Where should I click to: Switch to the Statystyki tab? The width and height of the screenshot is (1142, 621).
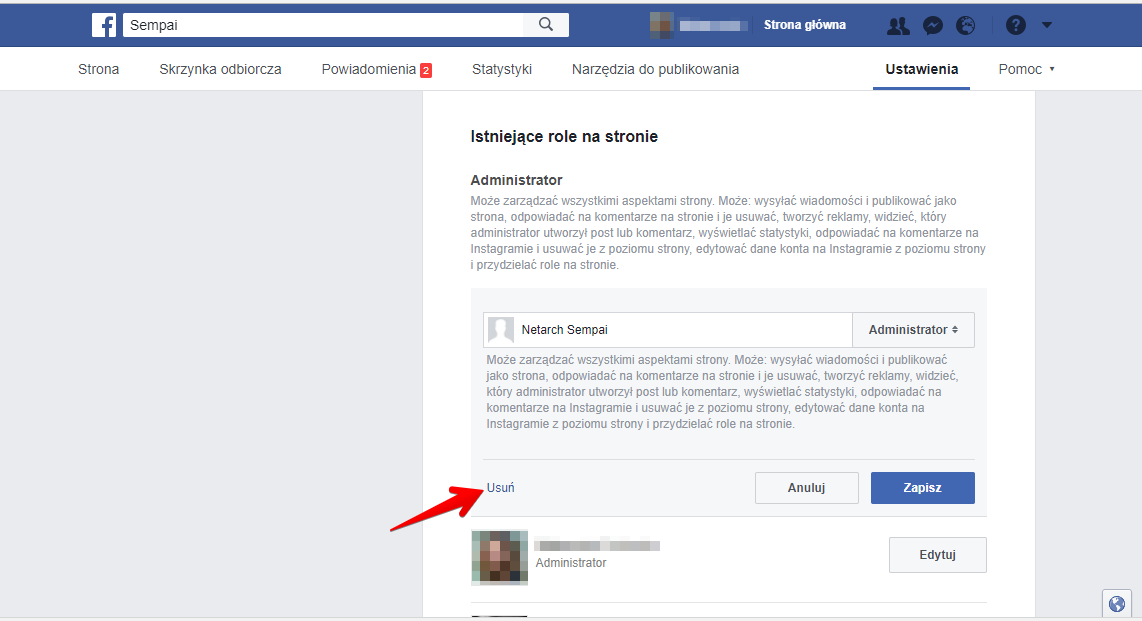pos(502,69)
